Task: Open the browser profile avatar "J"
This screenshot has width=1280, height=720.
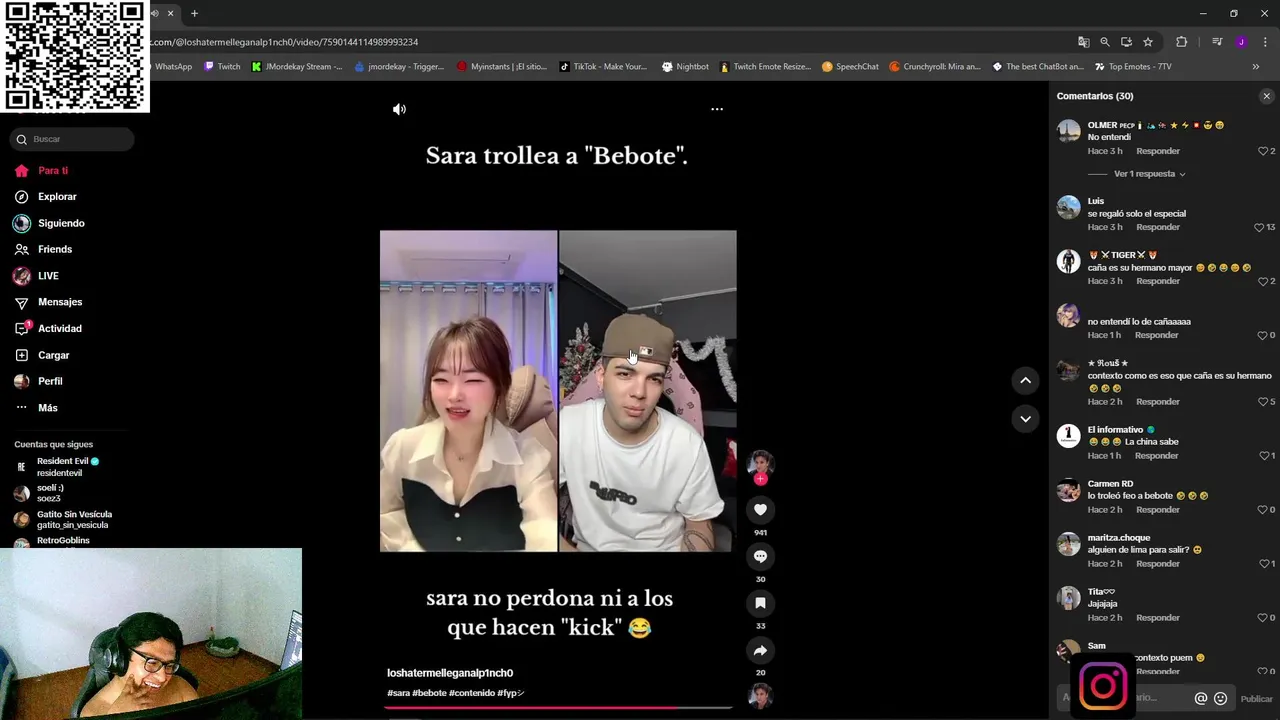Action: (1241, 42)
